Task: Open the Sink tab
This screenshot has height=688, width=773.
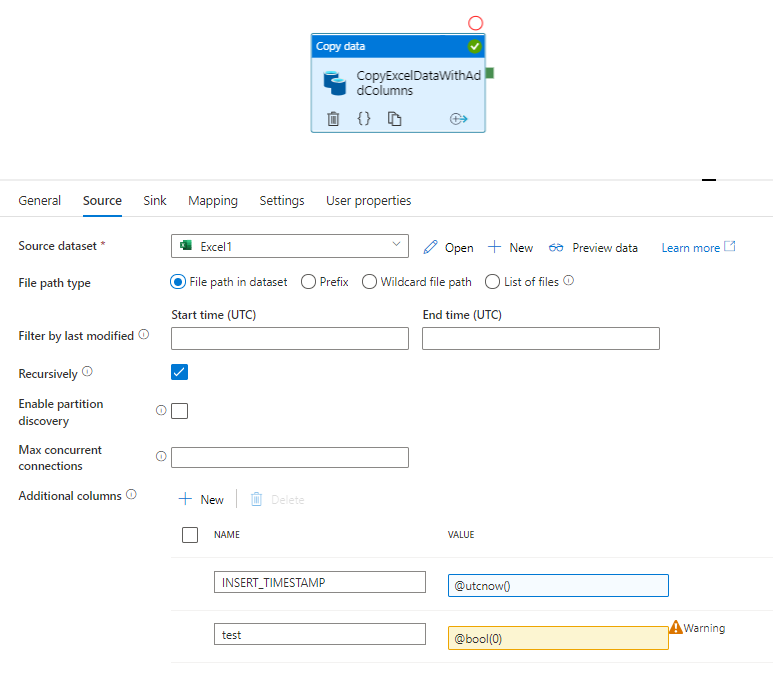Action: click(155, 201)
